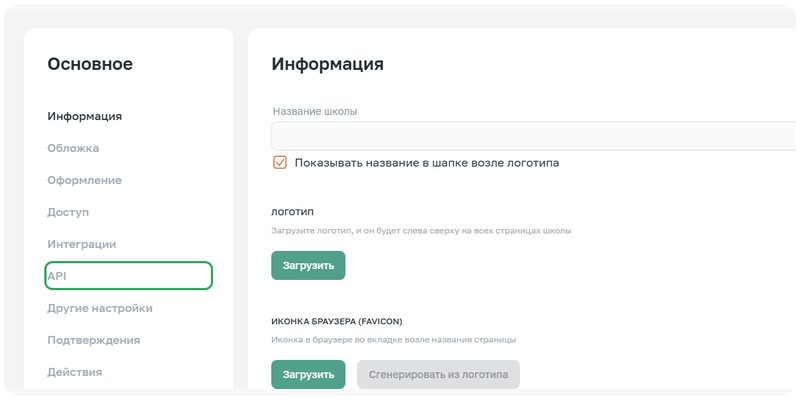Open the Информация section in sidebar
The image size is (800, 400).
click(85, 116)
